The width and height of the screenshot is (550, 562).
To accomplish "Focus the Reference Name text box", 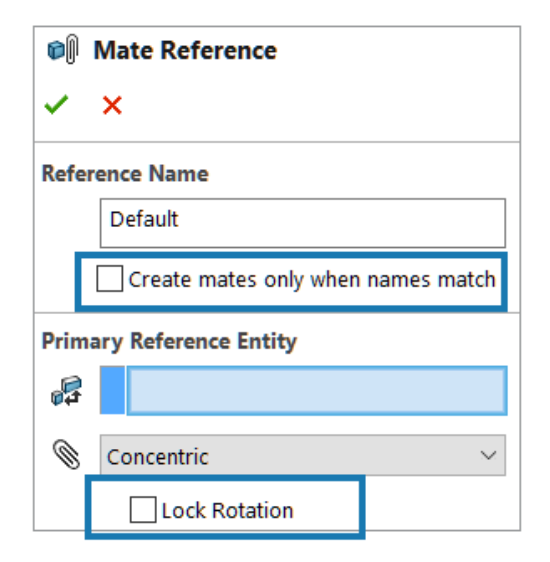I will pos(303,223).
